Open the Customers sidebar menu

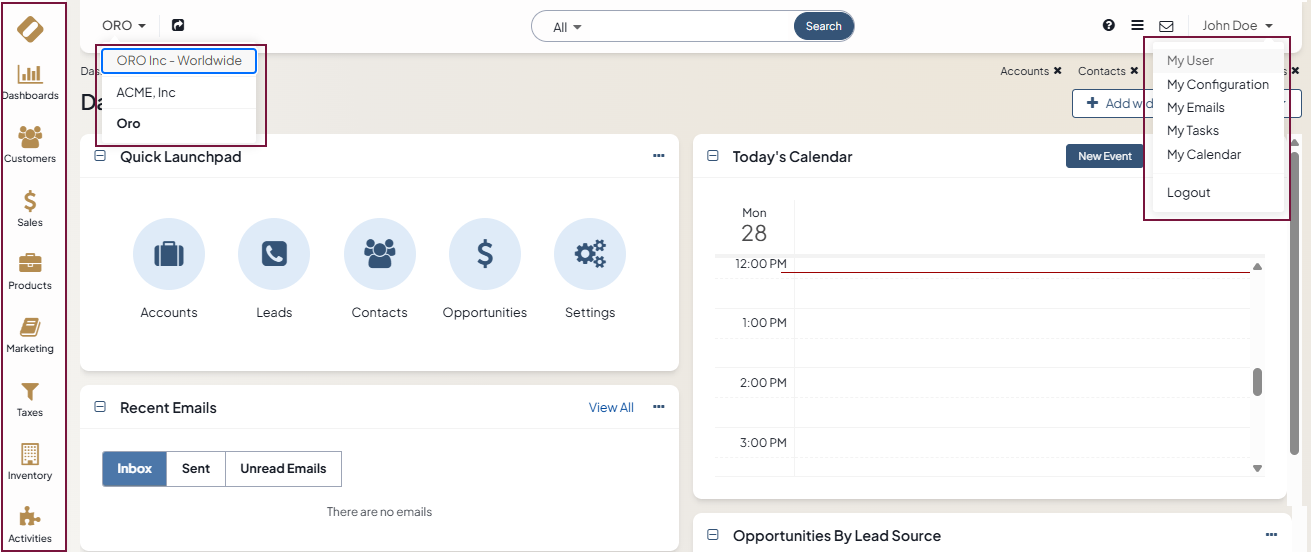[30, 144]
